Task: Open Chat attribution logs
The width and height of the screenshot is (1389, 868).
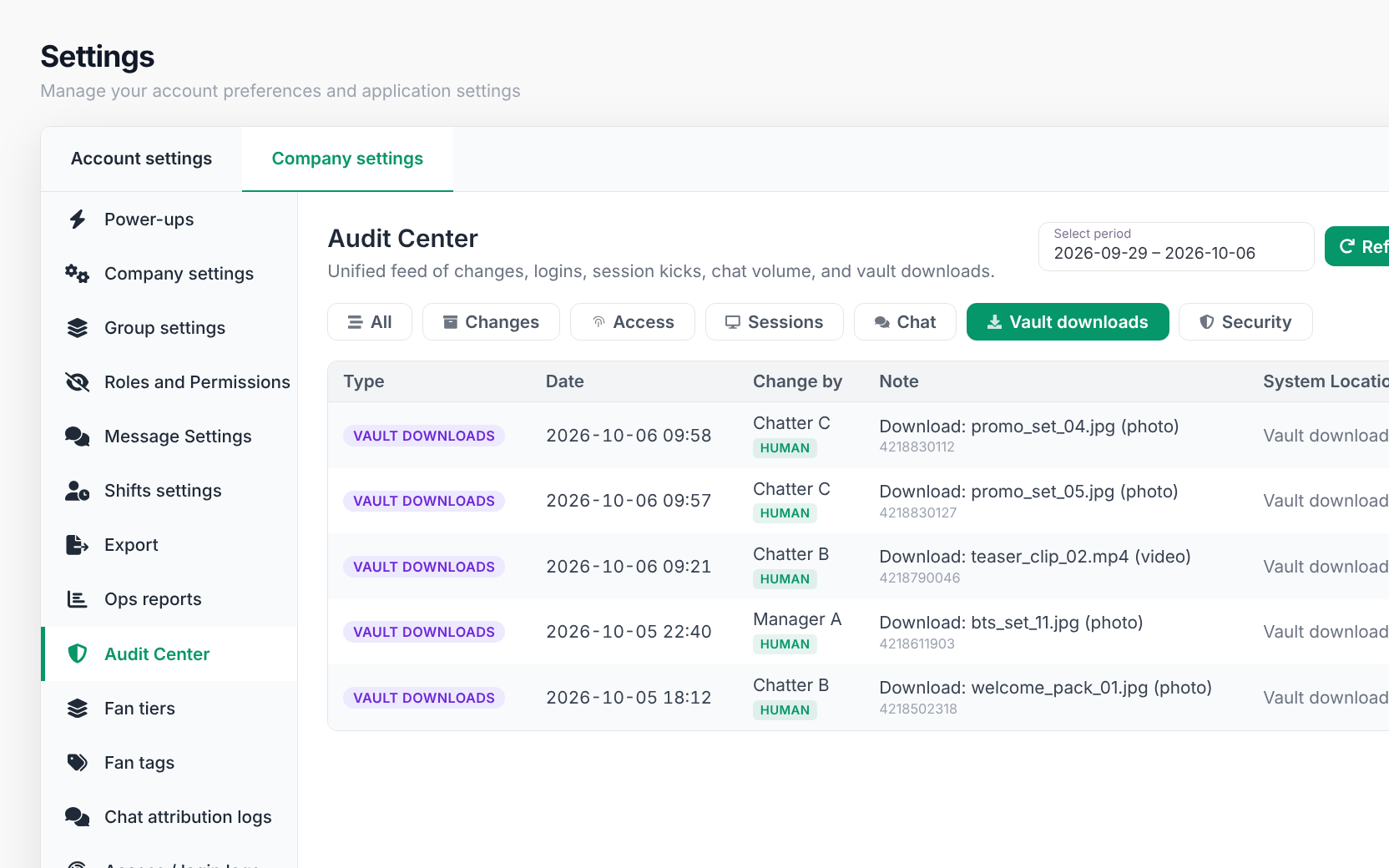Action: 169,817
